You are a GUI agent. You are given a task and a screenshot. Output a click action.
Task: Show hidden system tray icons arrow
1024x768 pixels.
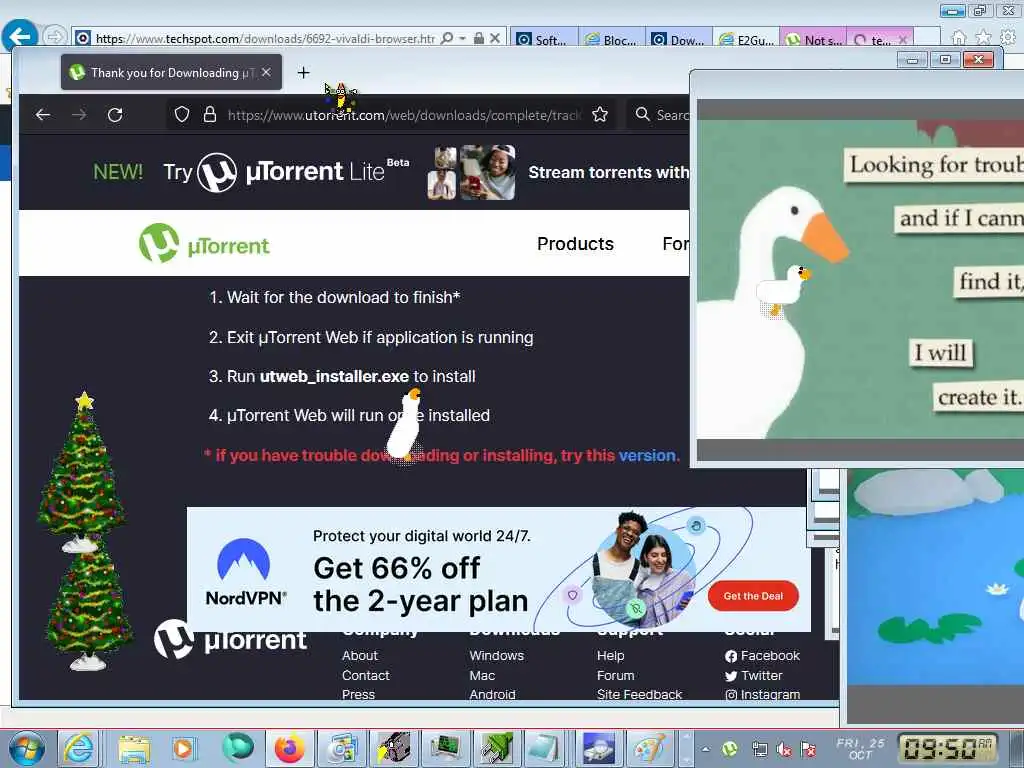[706, 749]
